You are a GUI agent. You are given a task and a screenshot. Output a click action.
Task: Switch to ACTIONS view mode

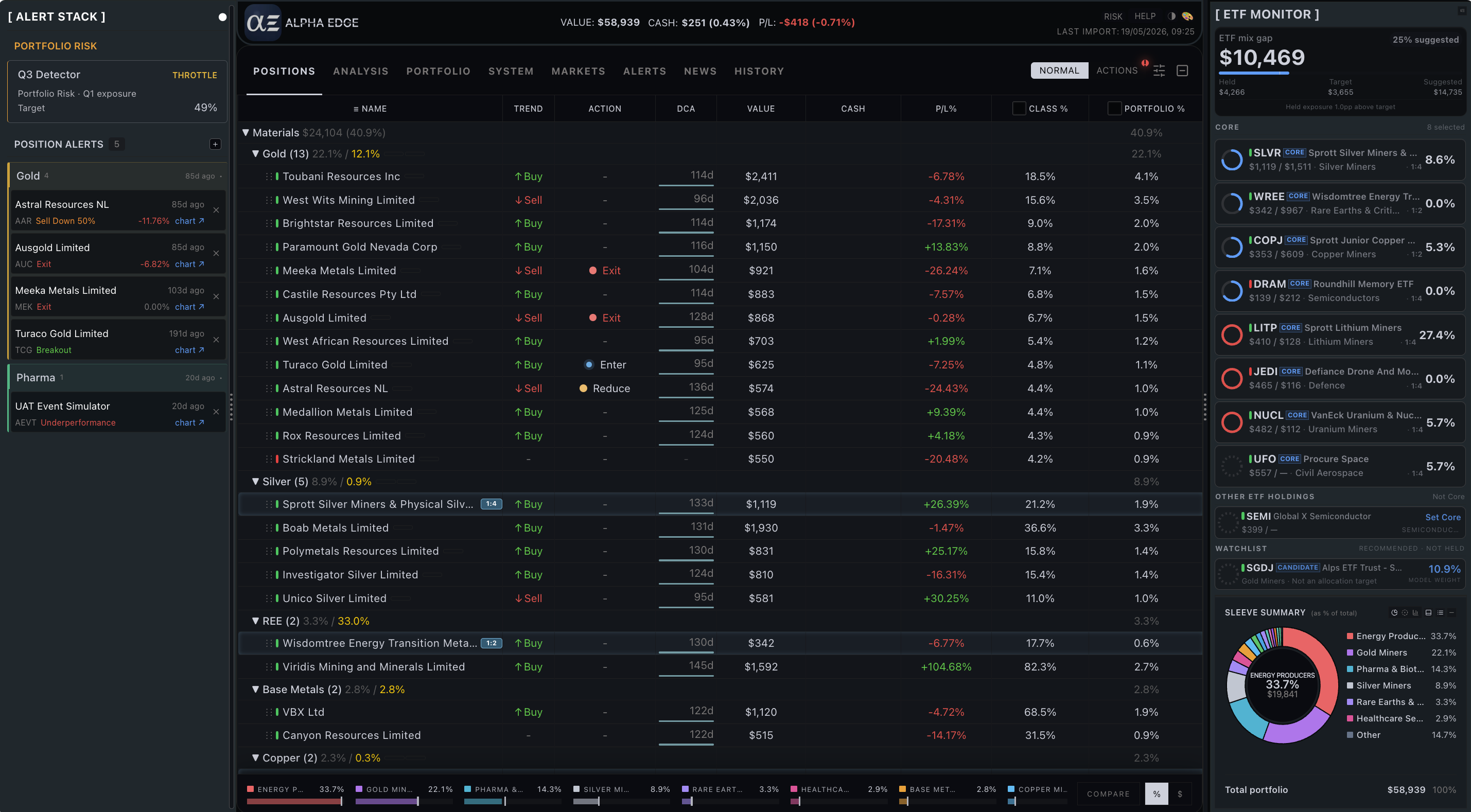(x=1117, y=70)
